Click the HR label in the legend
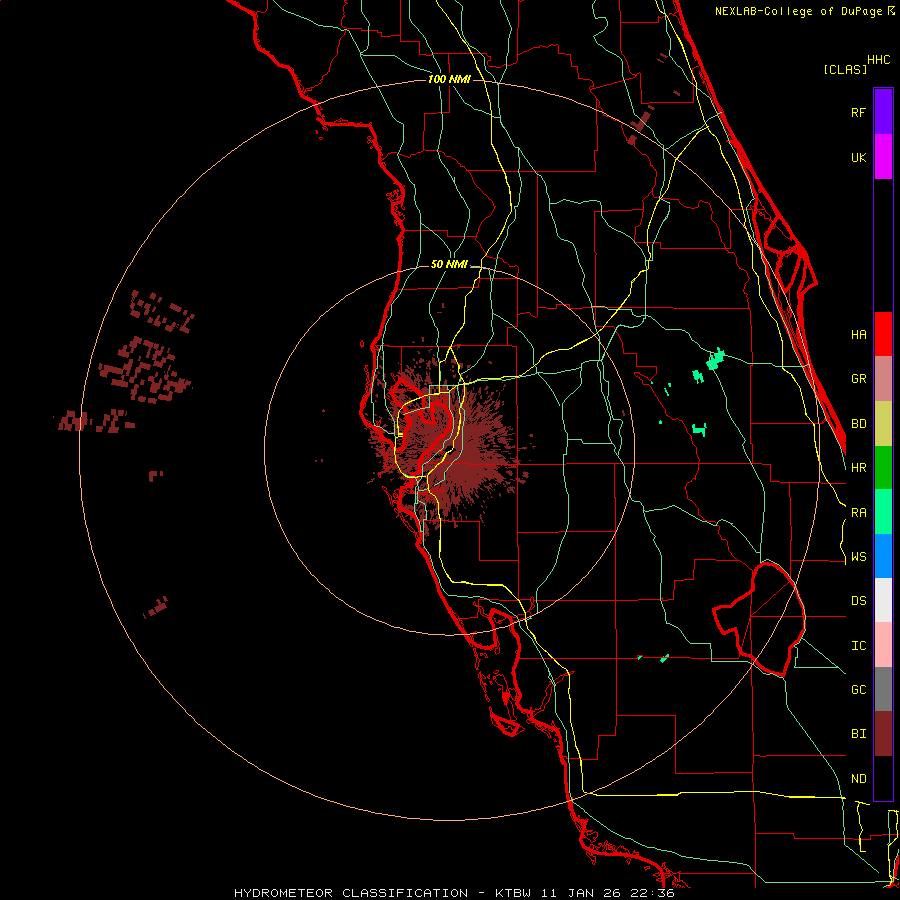Screen dimensions: 900x900 [858, 468]
